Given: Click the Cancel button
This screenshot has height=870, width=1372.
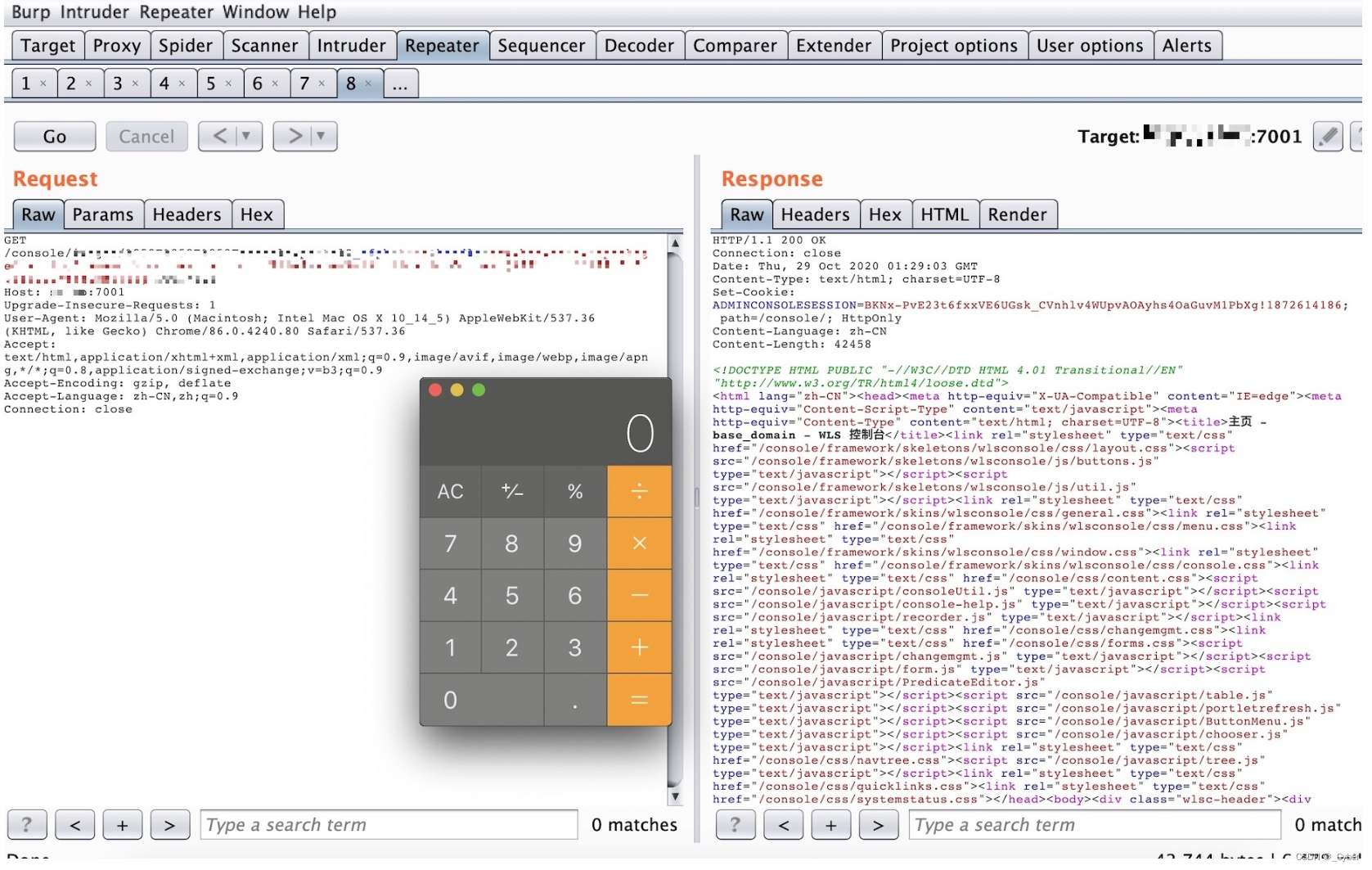Looking at the screenshot, I should click(x=148, y=137).
